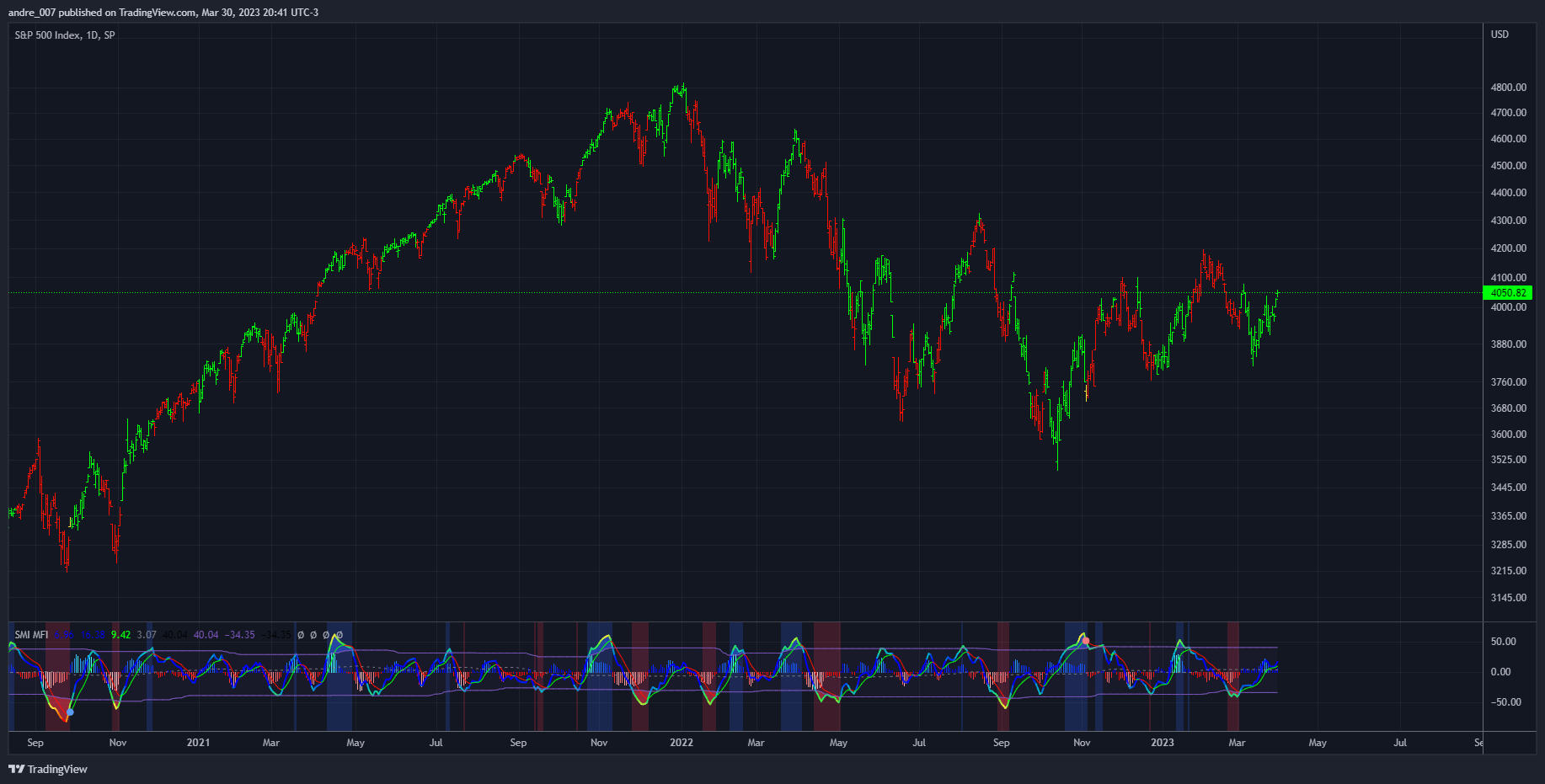Click the 3525.00 price axis label
The height and width of the screenshot is (784, 1545).
pos(1508,460)
